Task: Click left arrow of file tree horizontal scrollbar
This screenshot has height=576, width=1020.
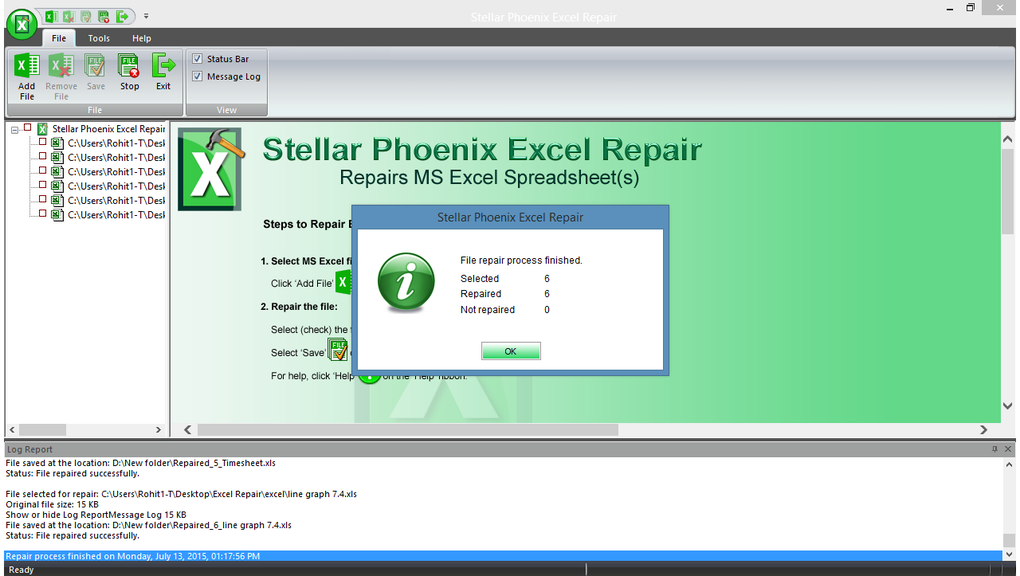Action: click(x=12, y=430)
